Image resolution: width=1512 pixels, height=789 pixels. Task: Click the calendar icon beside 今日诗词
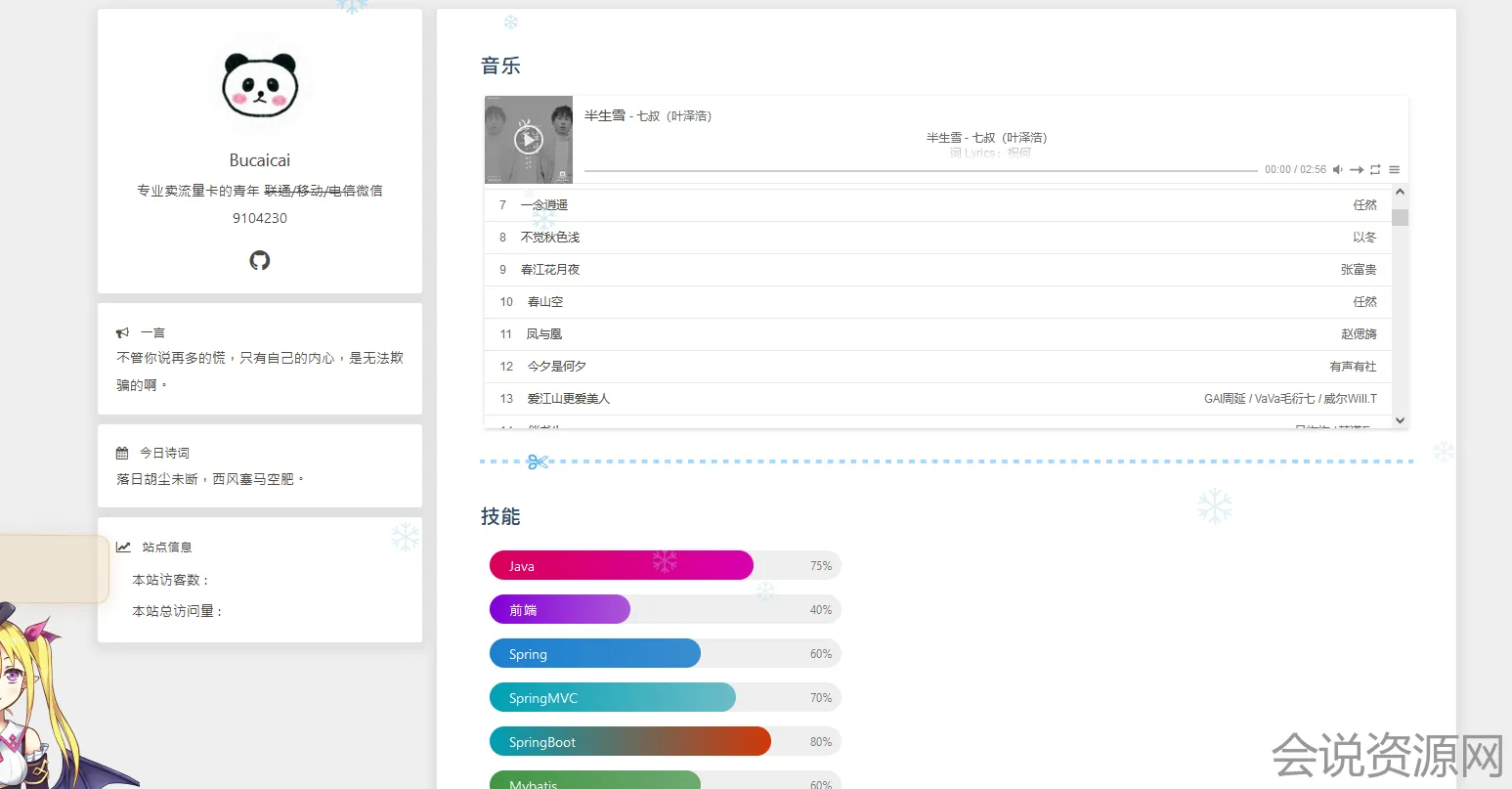point(122,454)
